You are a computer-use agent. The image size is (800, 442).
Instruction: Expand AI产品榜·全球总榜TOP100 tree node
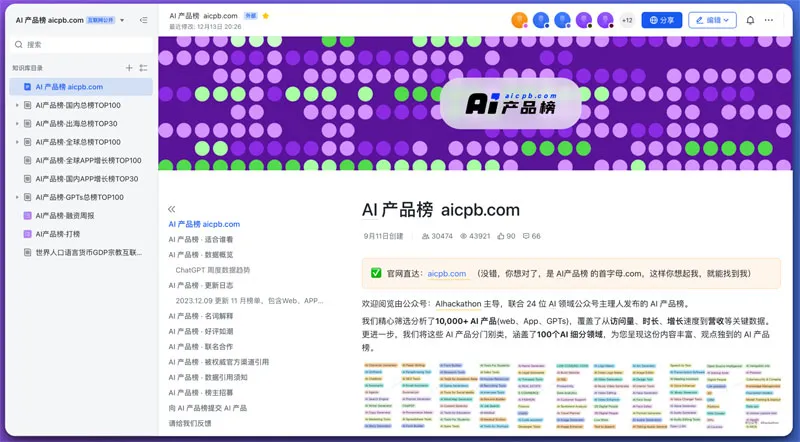click(17, 142)
